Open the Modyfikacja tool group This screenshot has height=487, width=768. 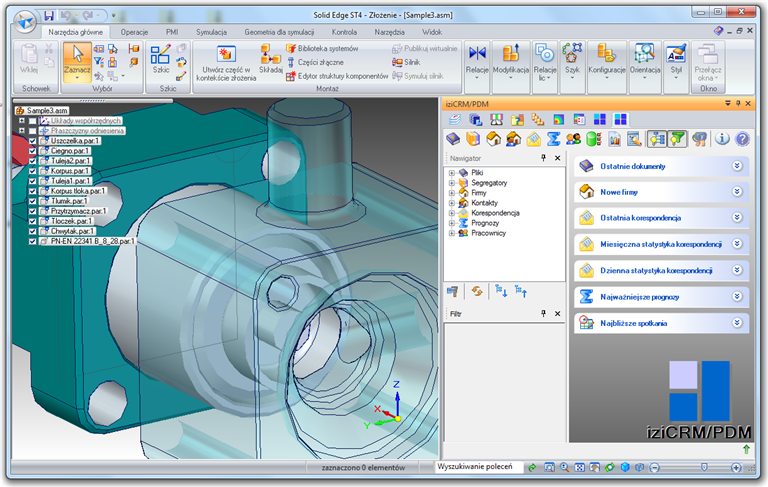pos(511,61)
